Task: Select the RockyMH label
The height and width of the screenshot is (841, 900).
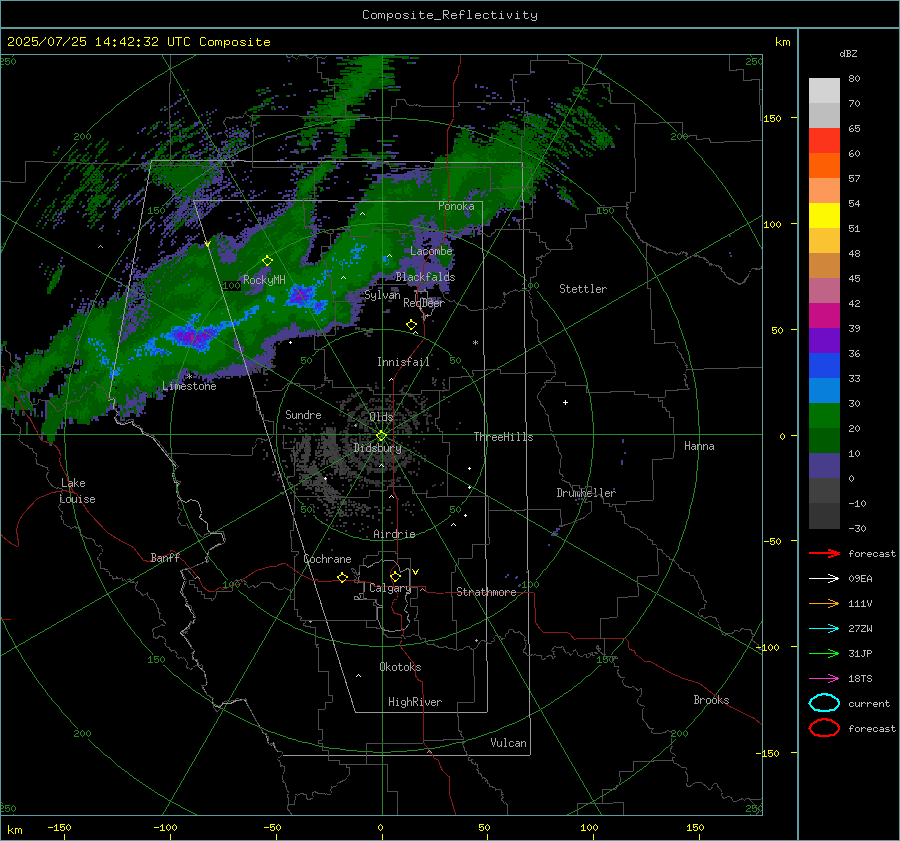Action: coord(264,280)
